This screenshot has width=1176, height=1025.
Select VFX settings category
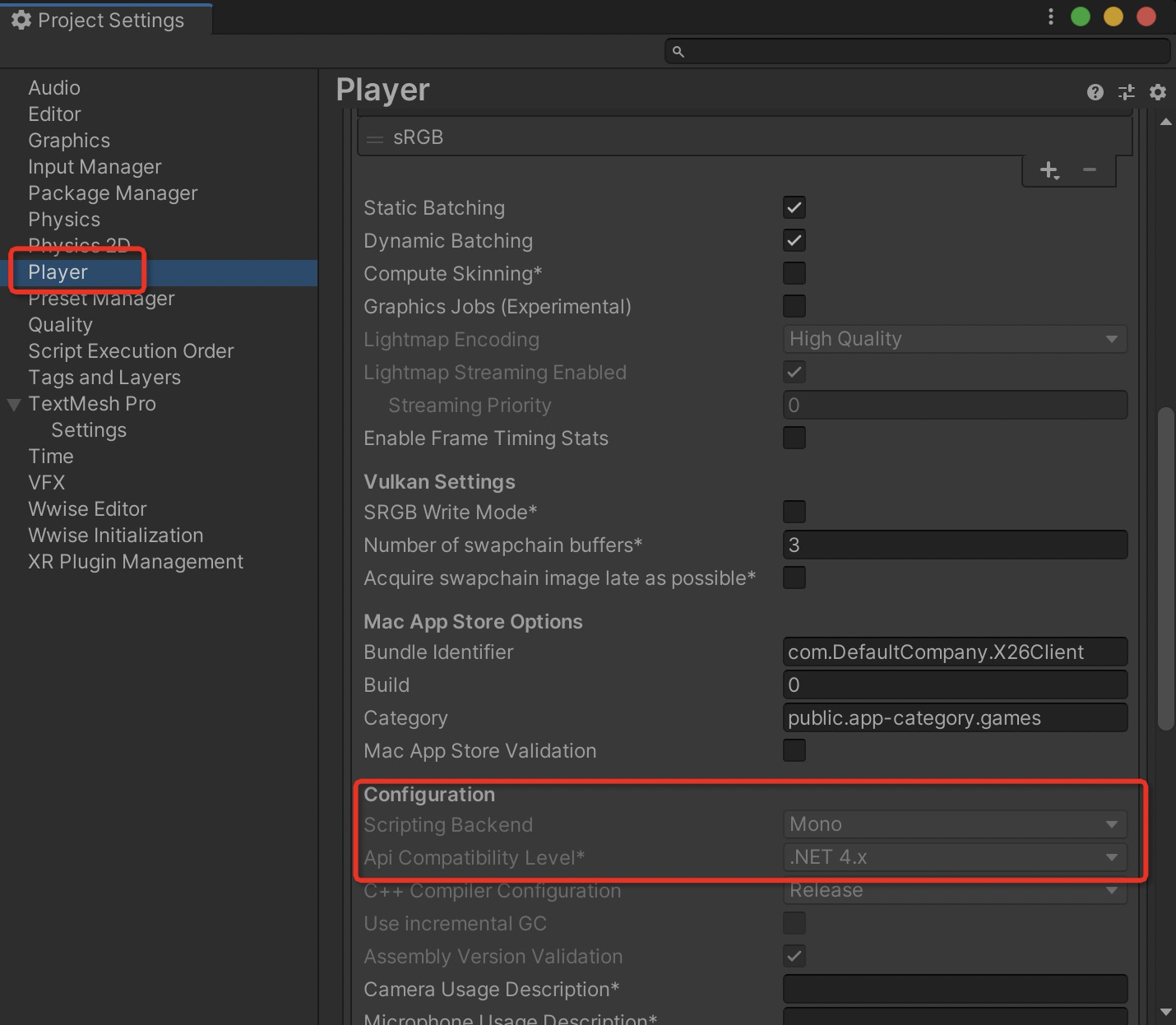pos(47,483)
